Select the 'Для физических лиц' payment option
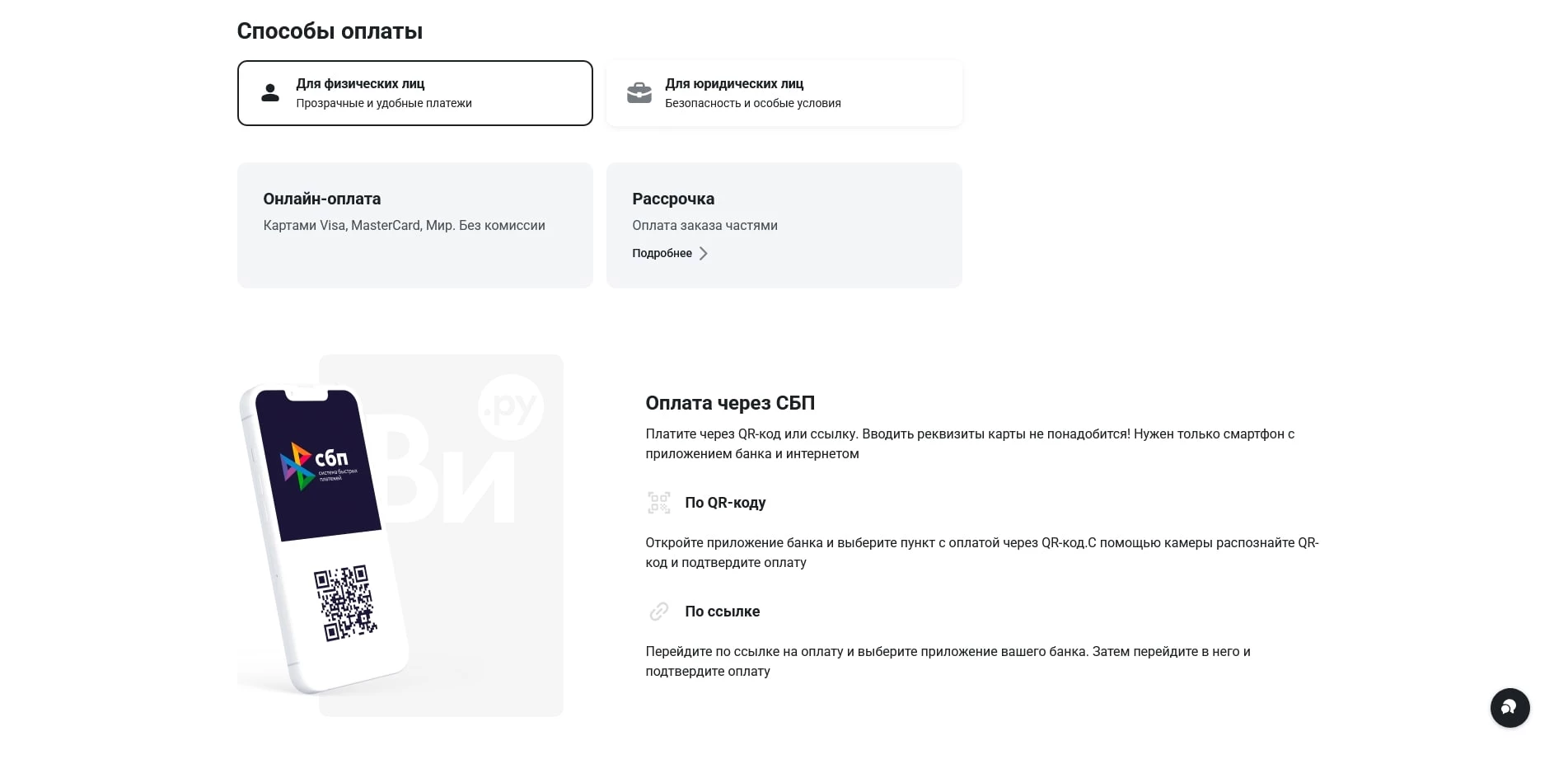 tap(414, 92)
